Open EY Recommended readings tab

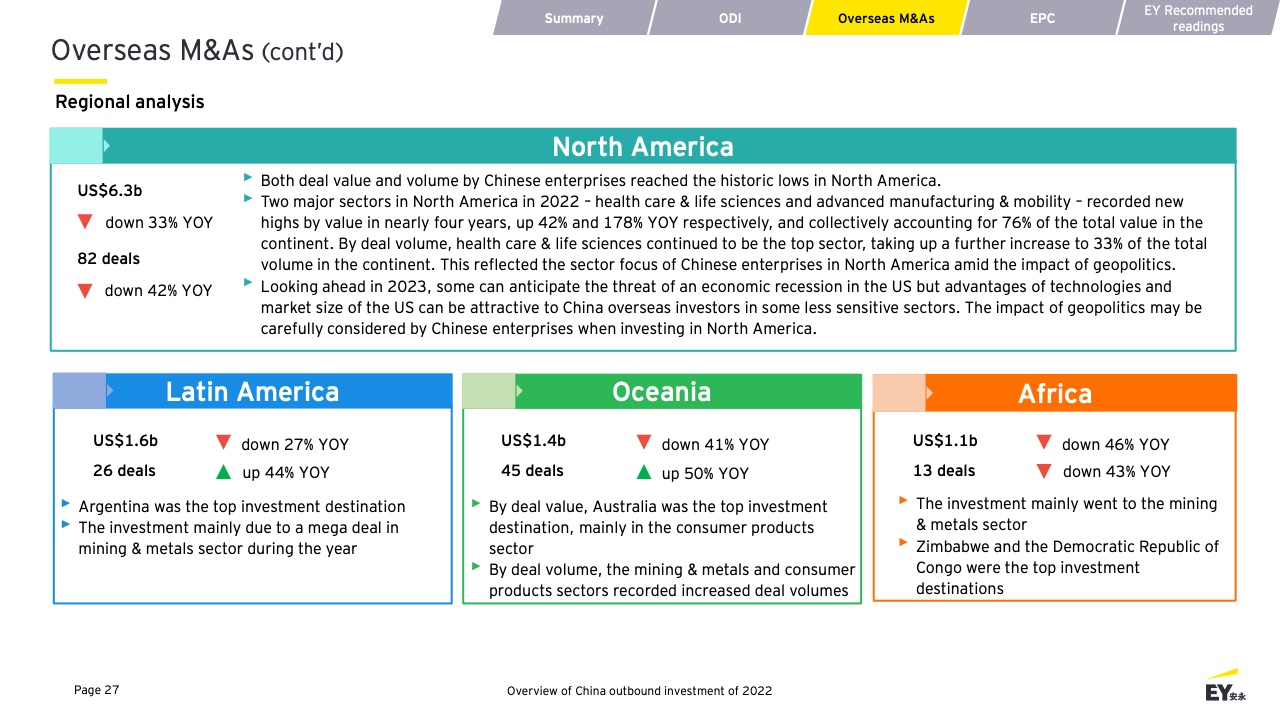tap(1198, 18)
